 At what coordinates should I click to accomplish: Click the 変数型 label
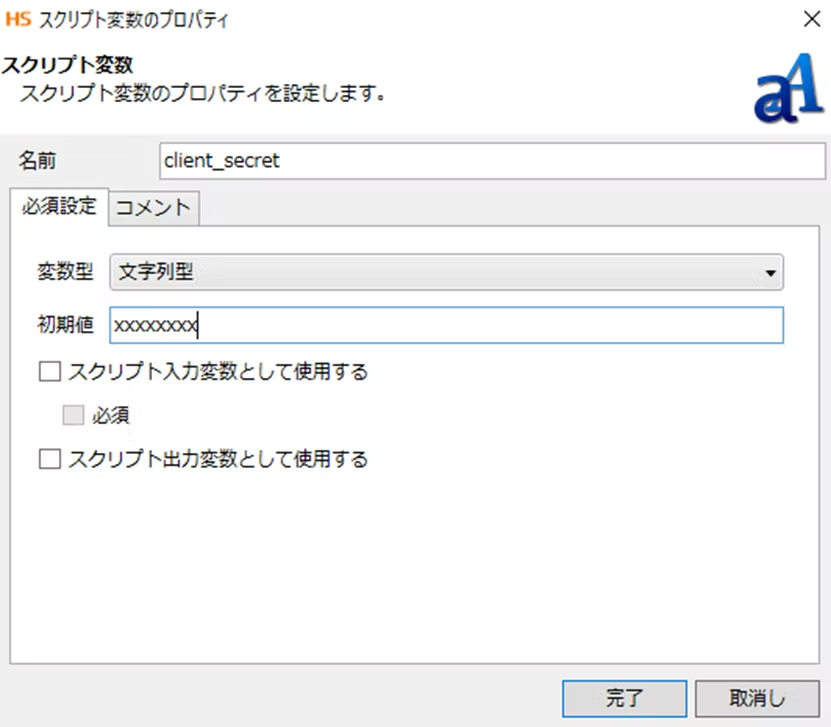[65, 272]
